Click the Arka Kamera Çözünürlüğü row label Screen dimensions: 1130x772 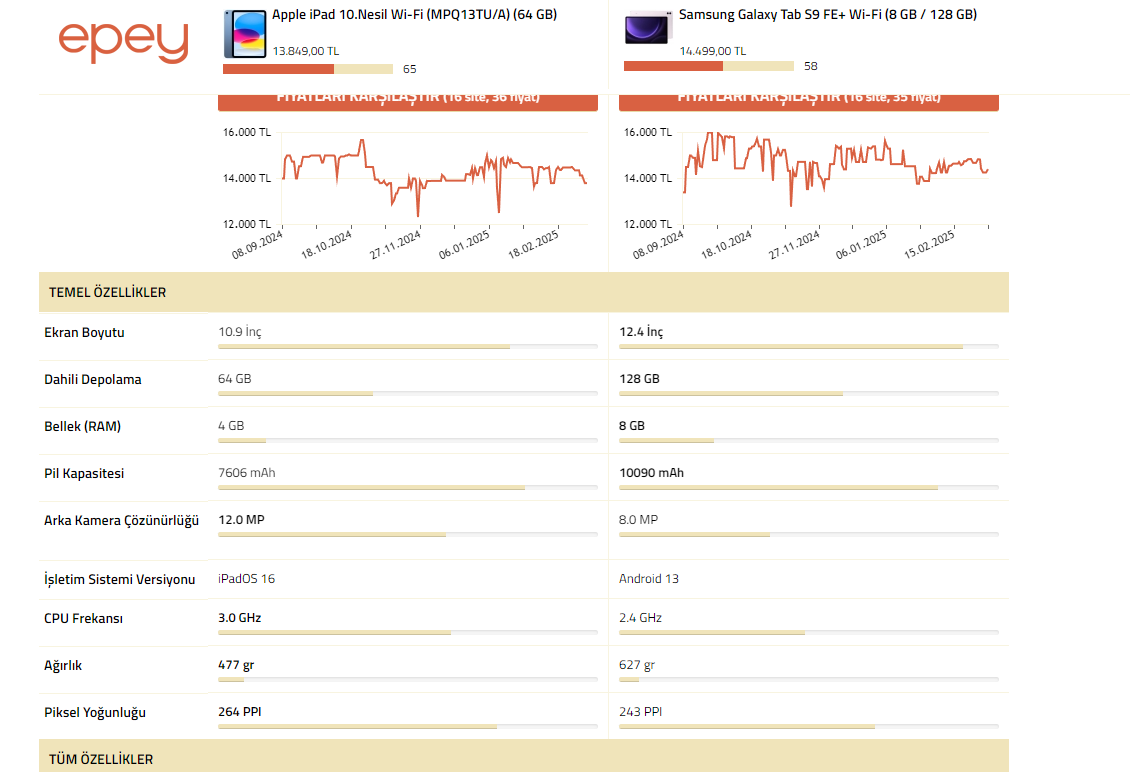[121, 520]
